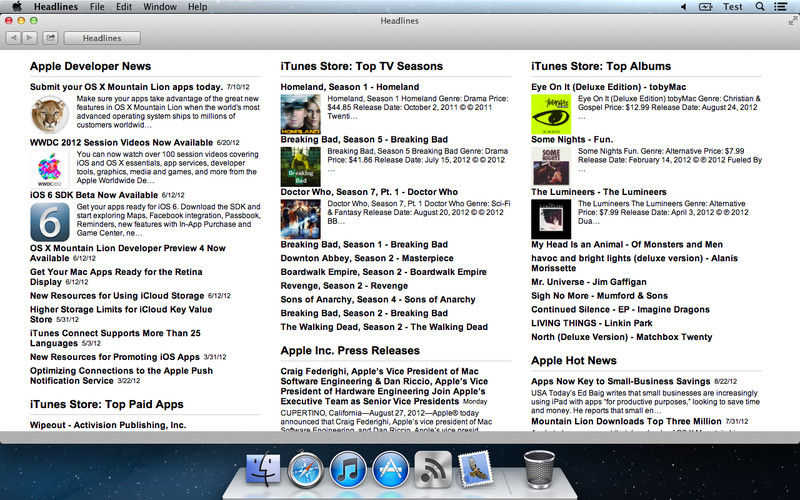Screen dimensions: 800x500
Task: Open 'North (Deluxe Version) - Matchbox Twenty'
Action: click(621, 337)
